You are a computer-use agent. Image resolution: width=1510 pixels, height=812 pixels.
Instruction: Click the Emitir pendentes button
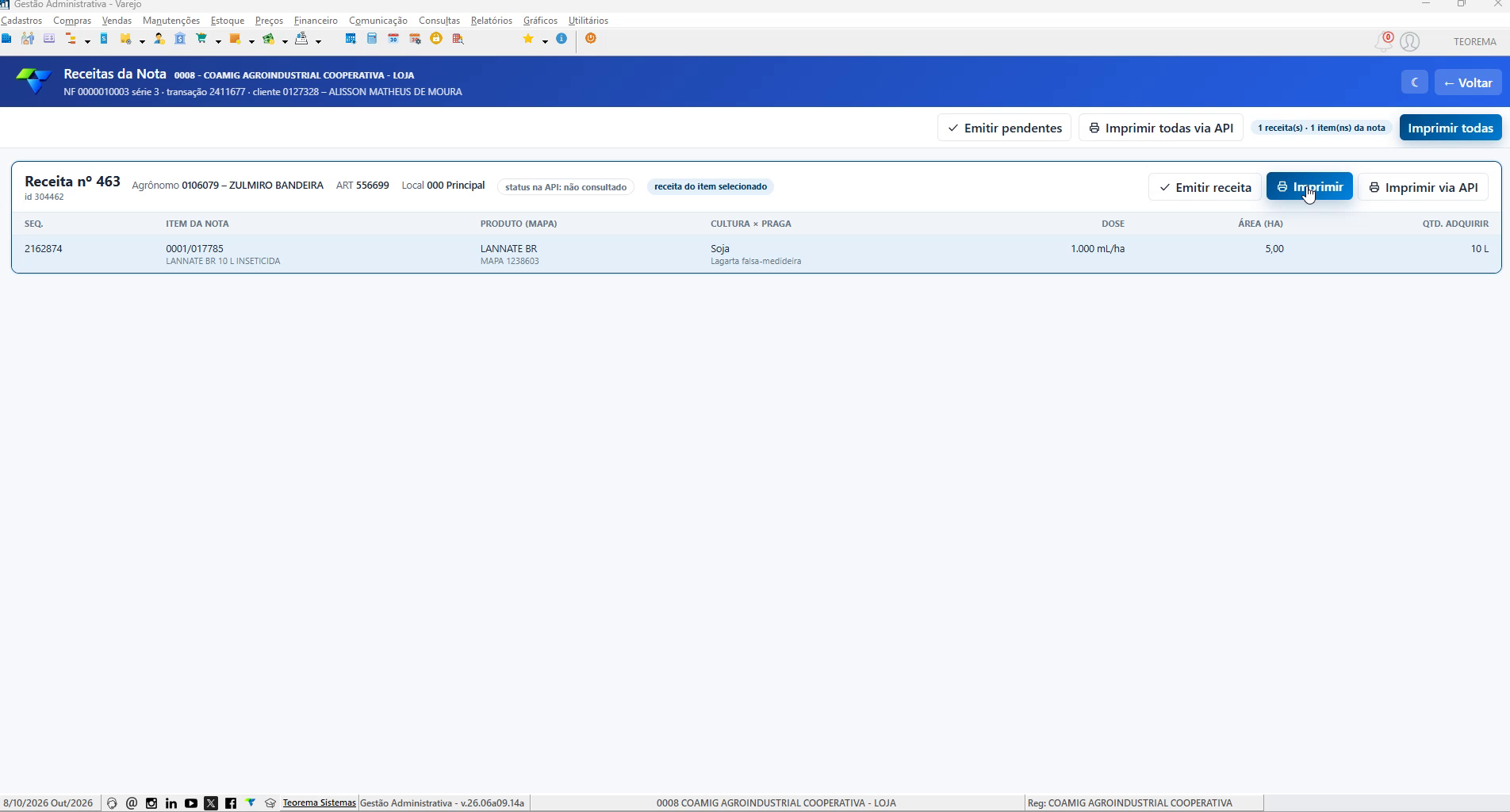(1004, 128)
